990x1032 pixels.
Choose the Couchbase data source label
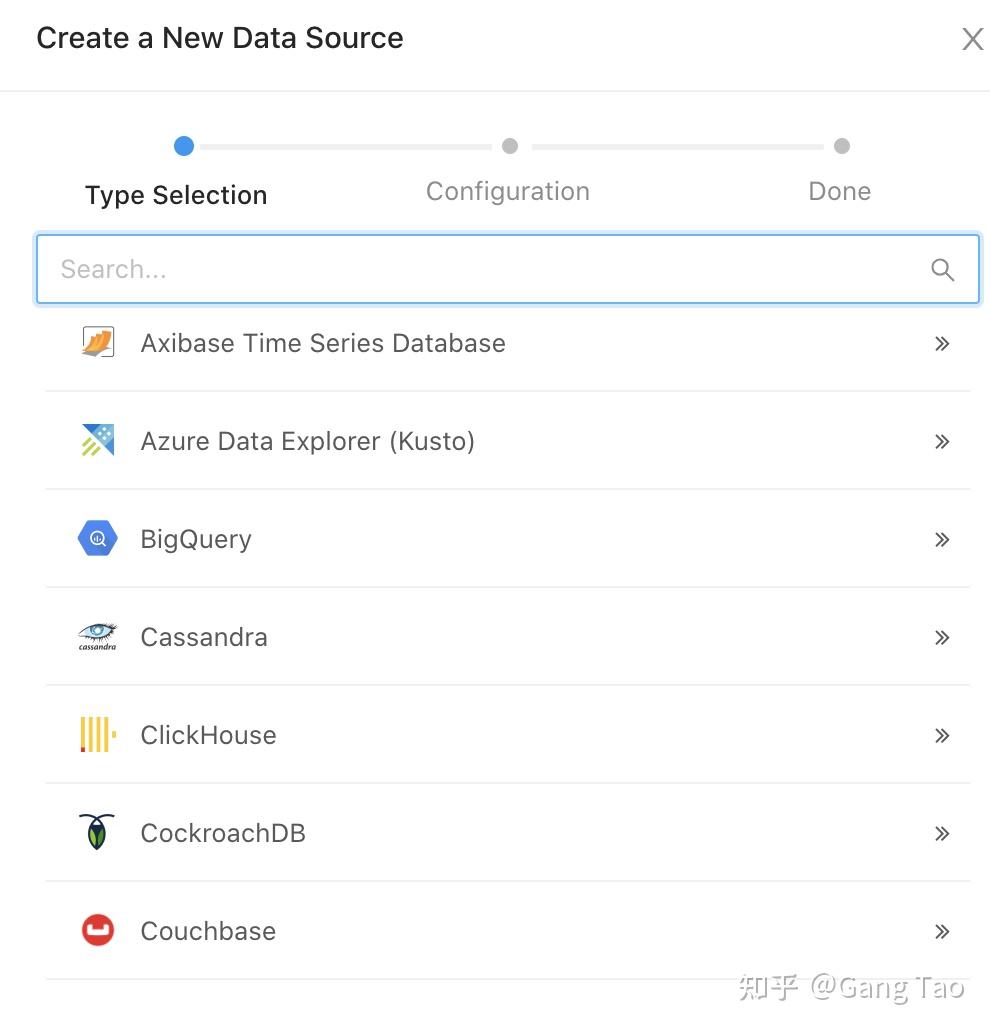(x=208, y=931)
